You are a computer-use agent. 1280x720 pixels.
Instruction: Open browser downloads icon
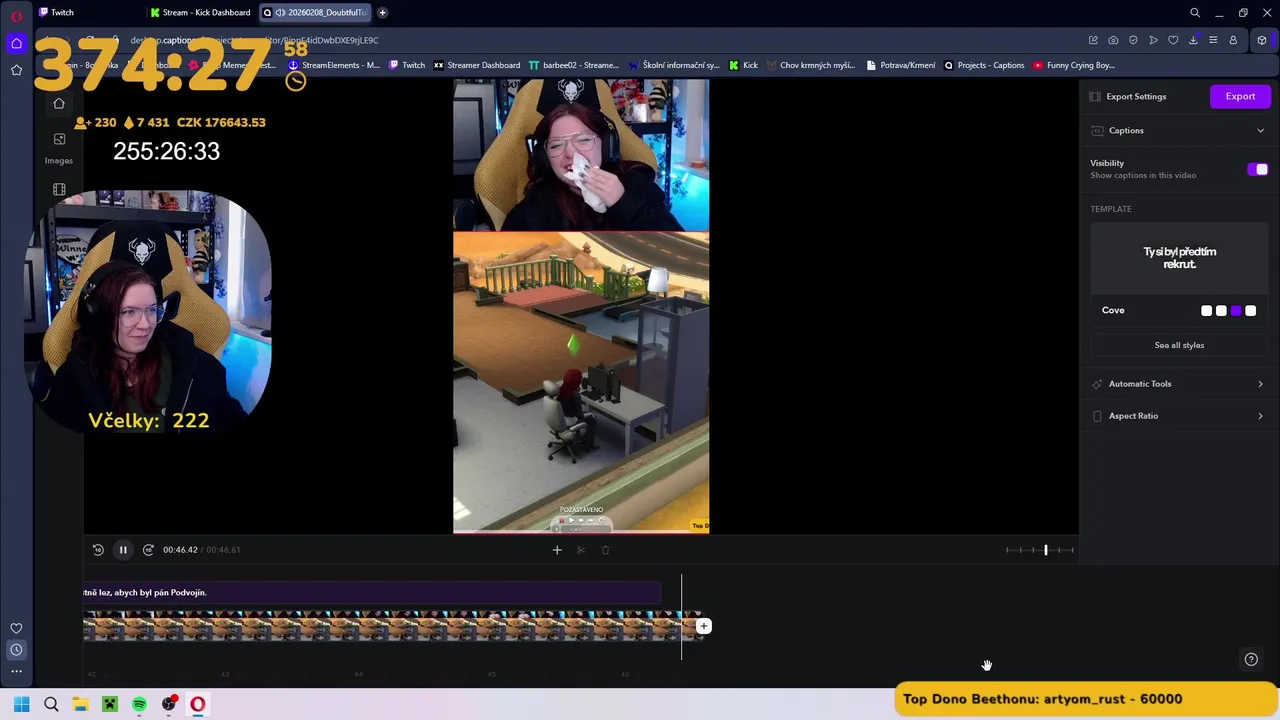(x=1193, y=40)
